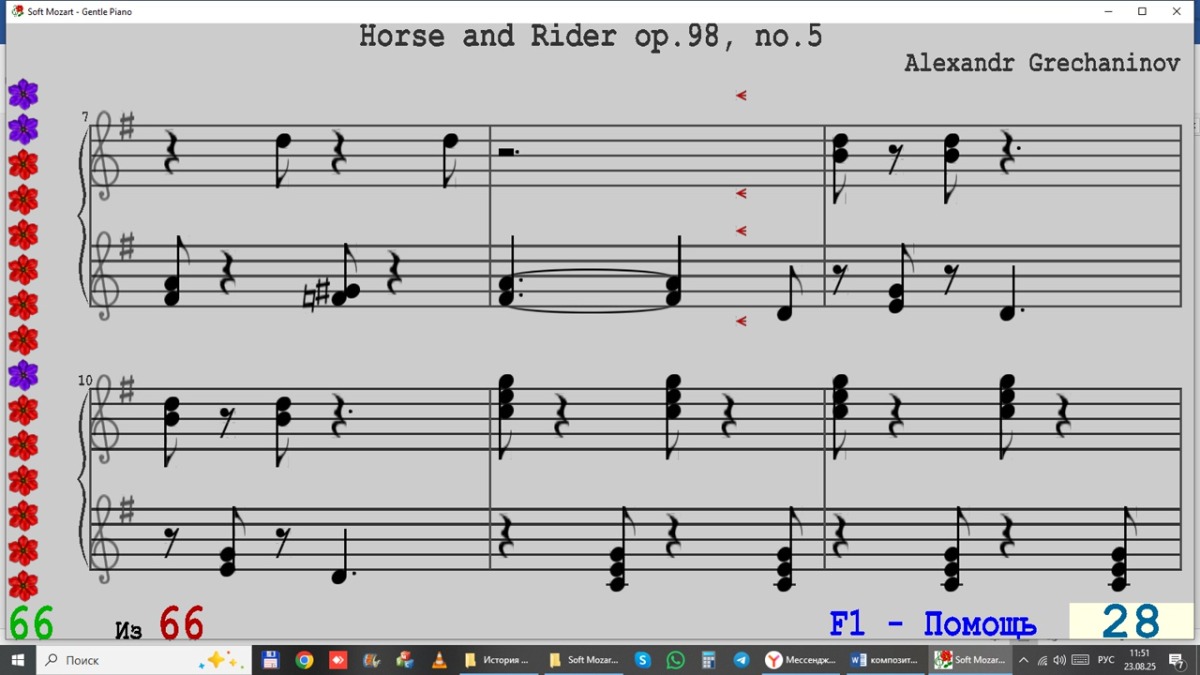Open the red remote desktop taskbar app
The width and height of the screenshot is (1200, 675).
pyautogui.click(x=338, y=660)
